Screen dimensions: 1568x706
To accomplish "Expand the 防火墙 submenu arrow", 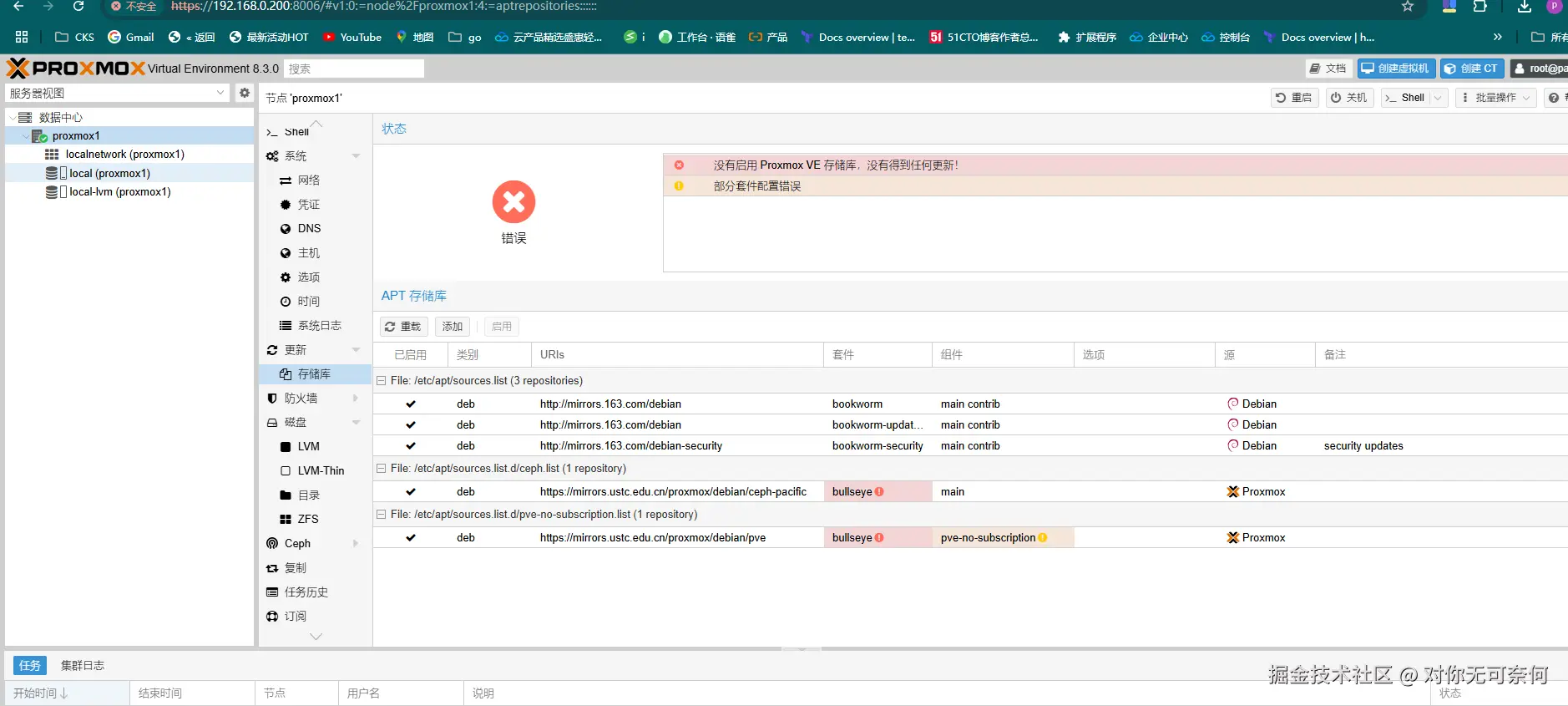I will coord(357,399).
